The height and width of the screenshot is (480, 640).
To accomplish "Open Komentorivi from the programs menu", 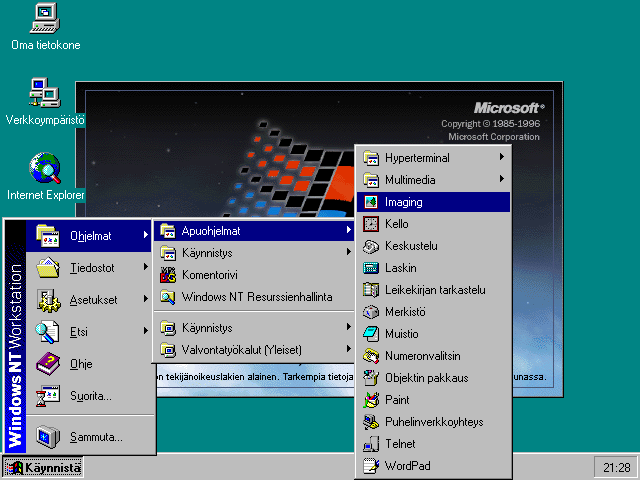I will [209, 275].
